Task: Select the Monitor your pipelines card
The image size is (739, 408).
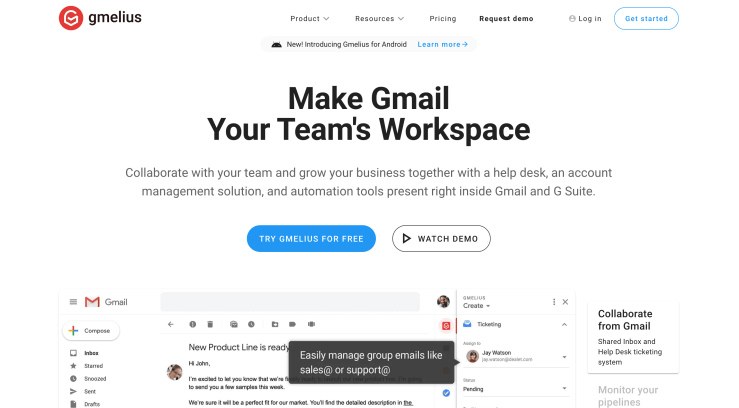Action: tap(628, 396)
